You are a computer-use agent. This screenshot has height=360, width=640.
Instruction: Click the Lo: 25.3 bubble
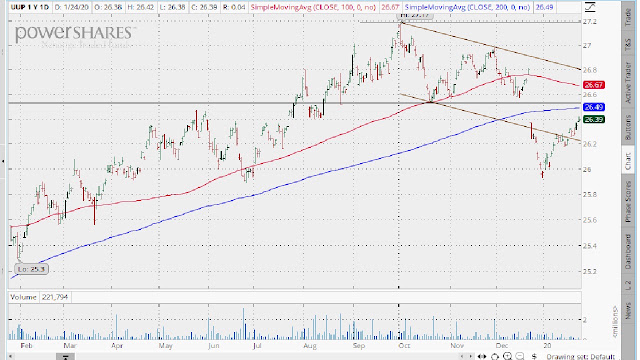31,269
